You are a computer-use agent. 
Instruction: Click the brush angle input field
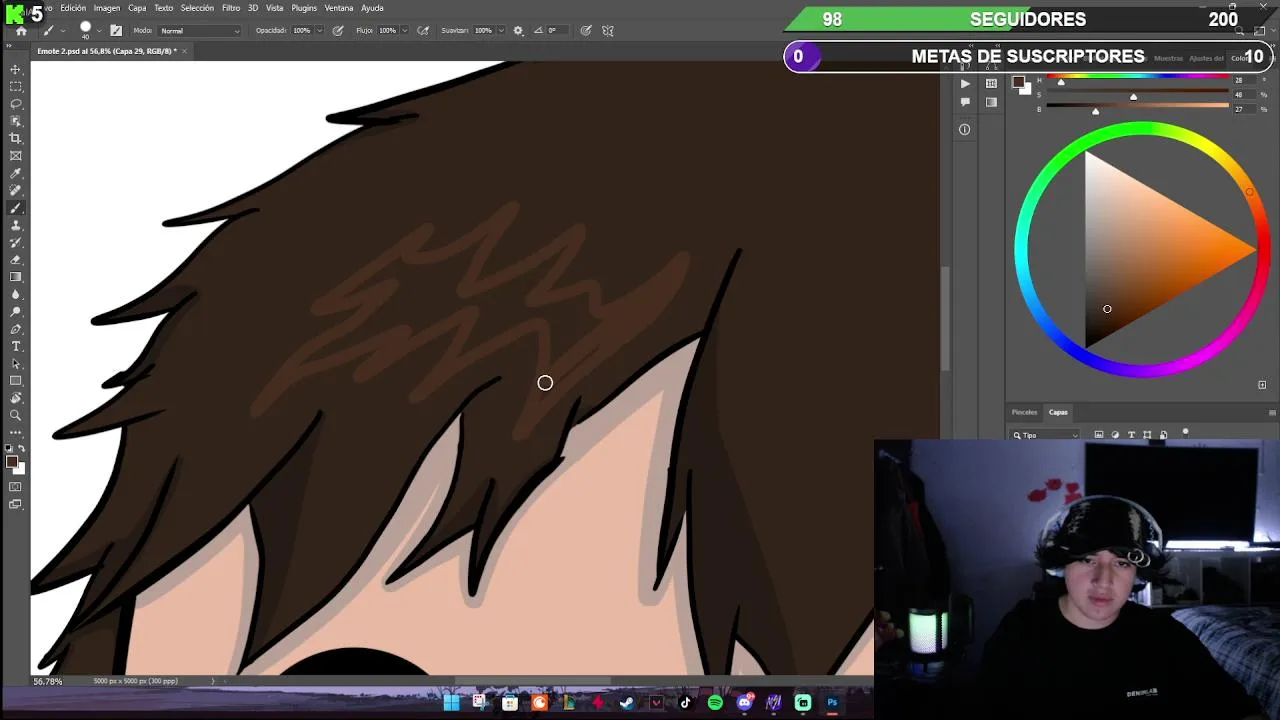tap(557, 31)
